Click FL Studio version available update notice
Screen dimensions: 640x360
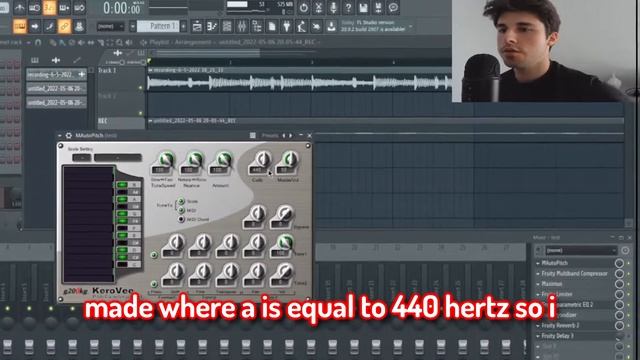(374, 26)
